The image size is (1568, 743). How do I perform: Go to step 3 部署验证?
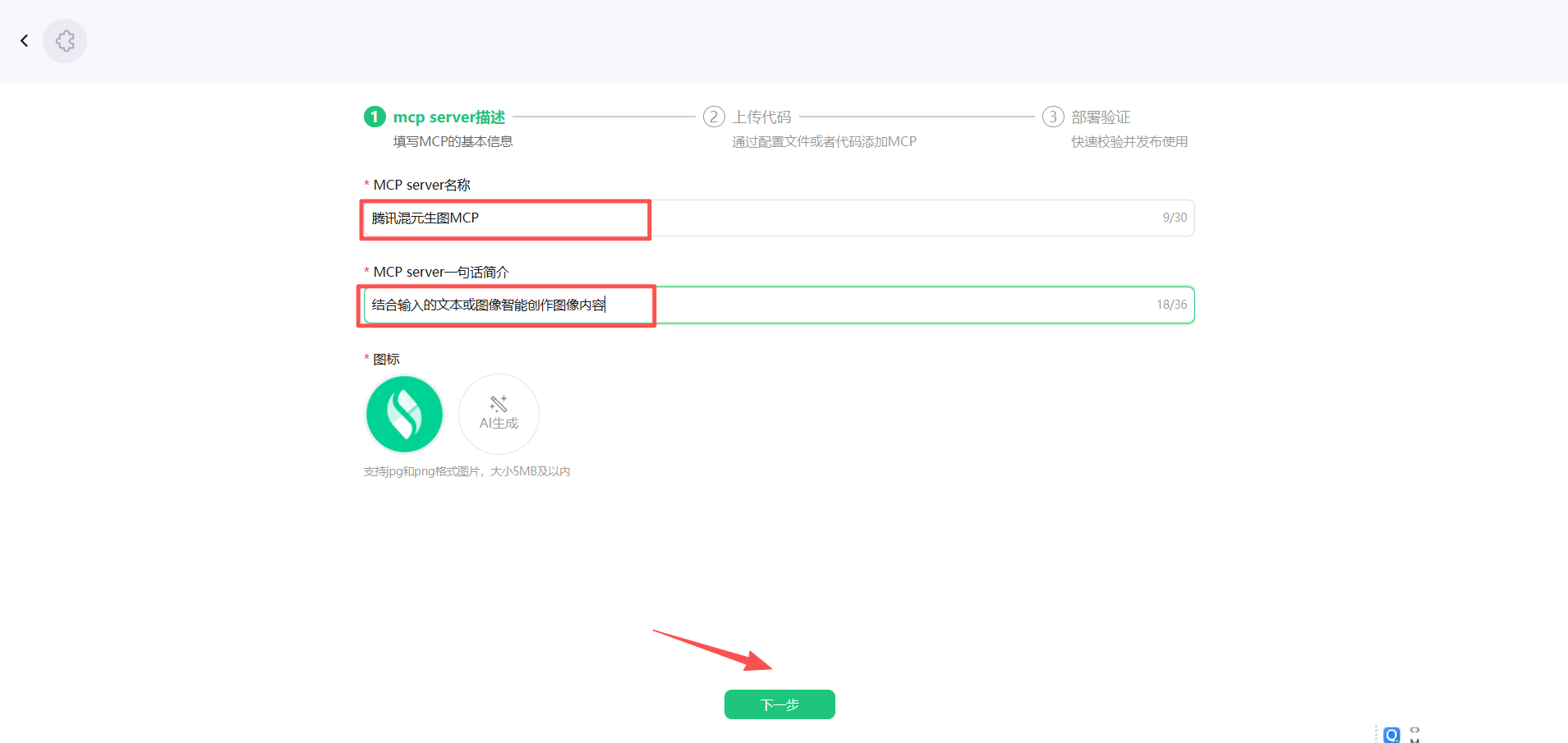click(x=1087, y=117)
